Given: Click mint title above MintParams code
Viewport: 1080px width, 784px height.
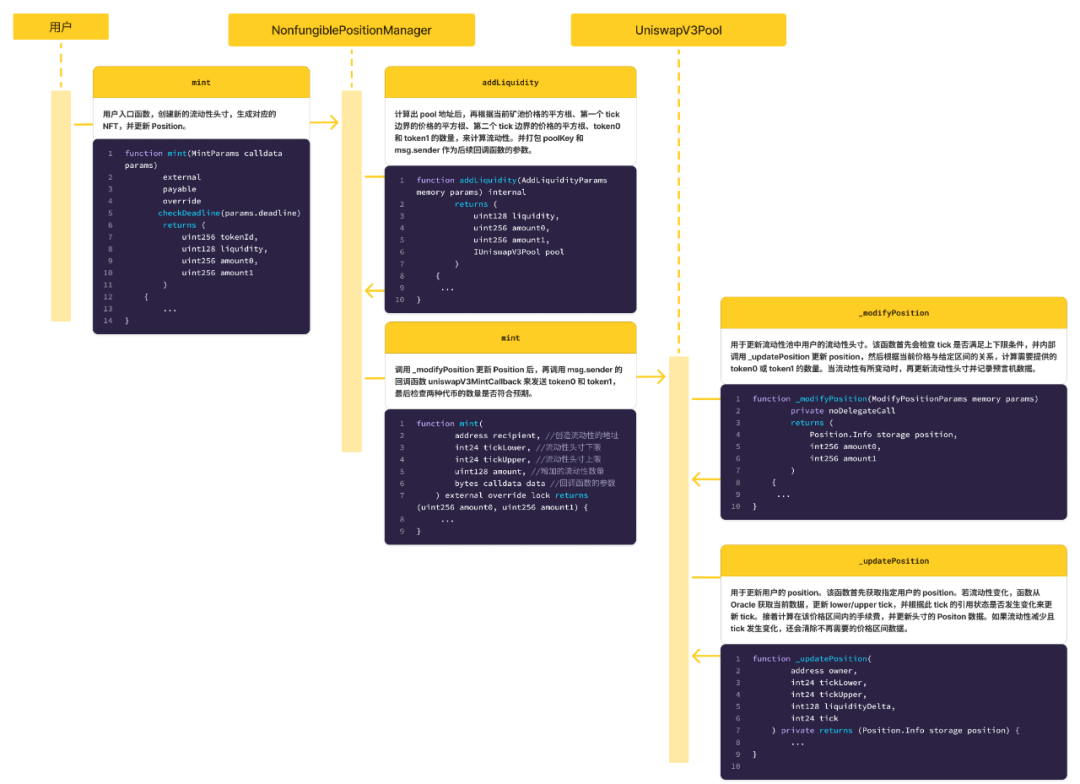Looking at the screenshot, I should tap(201, 83).
